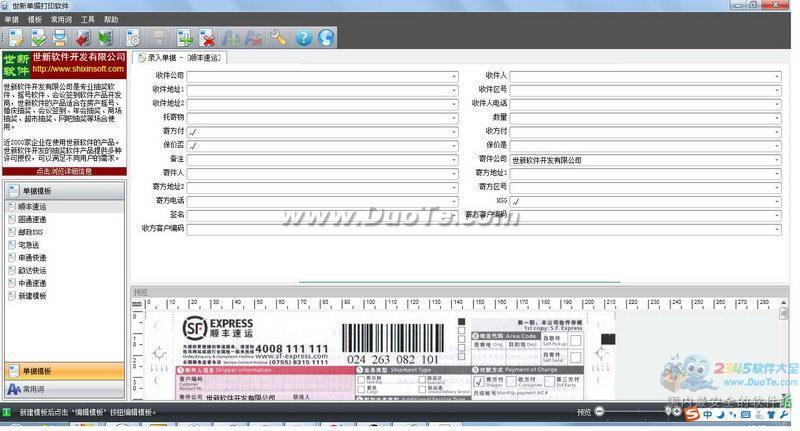Expand the 收方客户编码 dropdown arrow
The image size is (800, 431).
(x=777, y=230)
